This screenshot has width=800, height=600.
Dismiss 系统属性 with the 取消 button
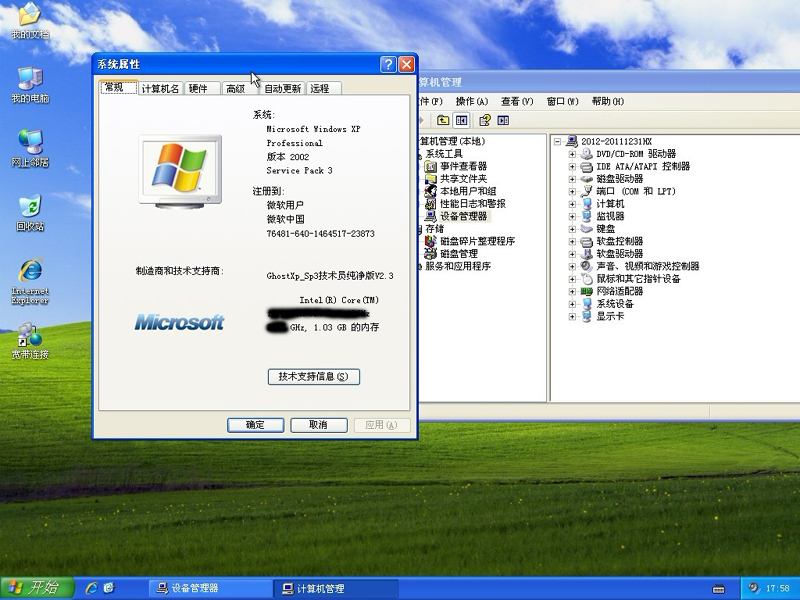pyautogui.click(x=318, y=425)
